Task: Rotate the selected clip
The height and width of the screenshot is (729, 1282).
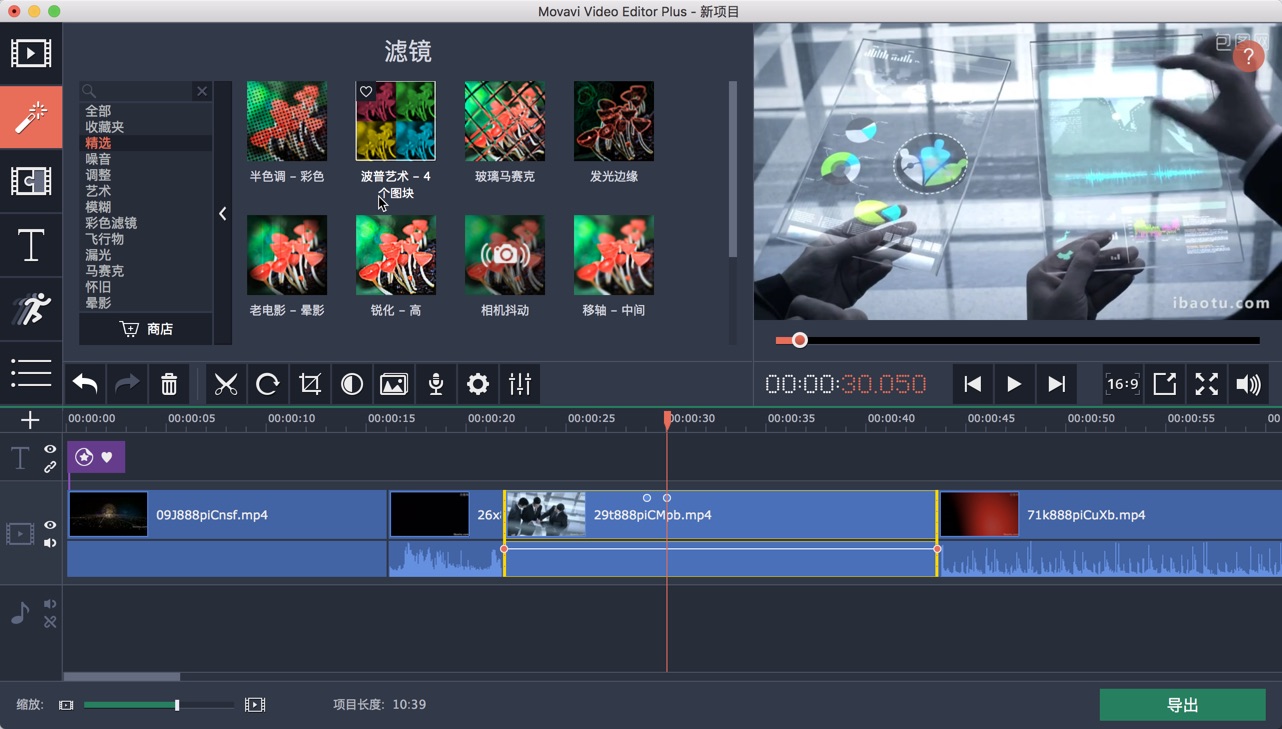Action: pos(267,384)
